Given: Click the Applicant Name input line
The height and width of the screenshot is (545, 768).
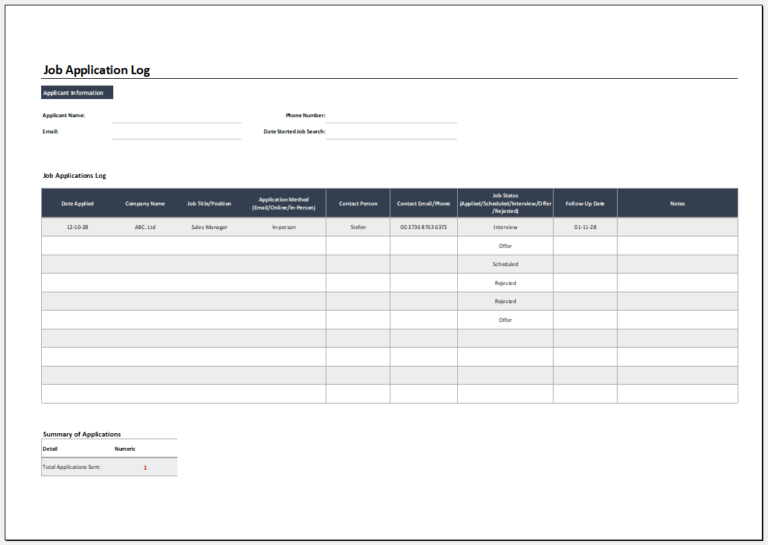Looking at the screenshot, I should pos(177,117).
